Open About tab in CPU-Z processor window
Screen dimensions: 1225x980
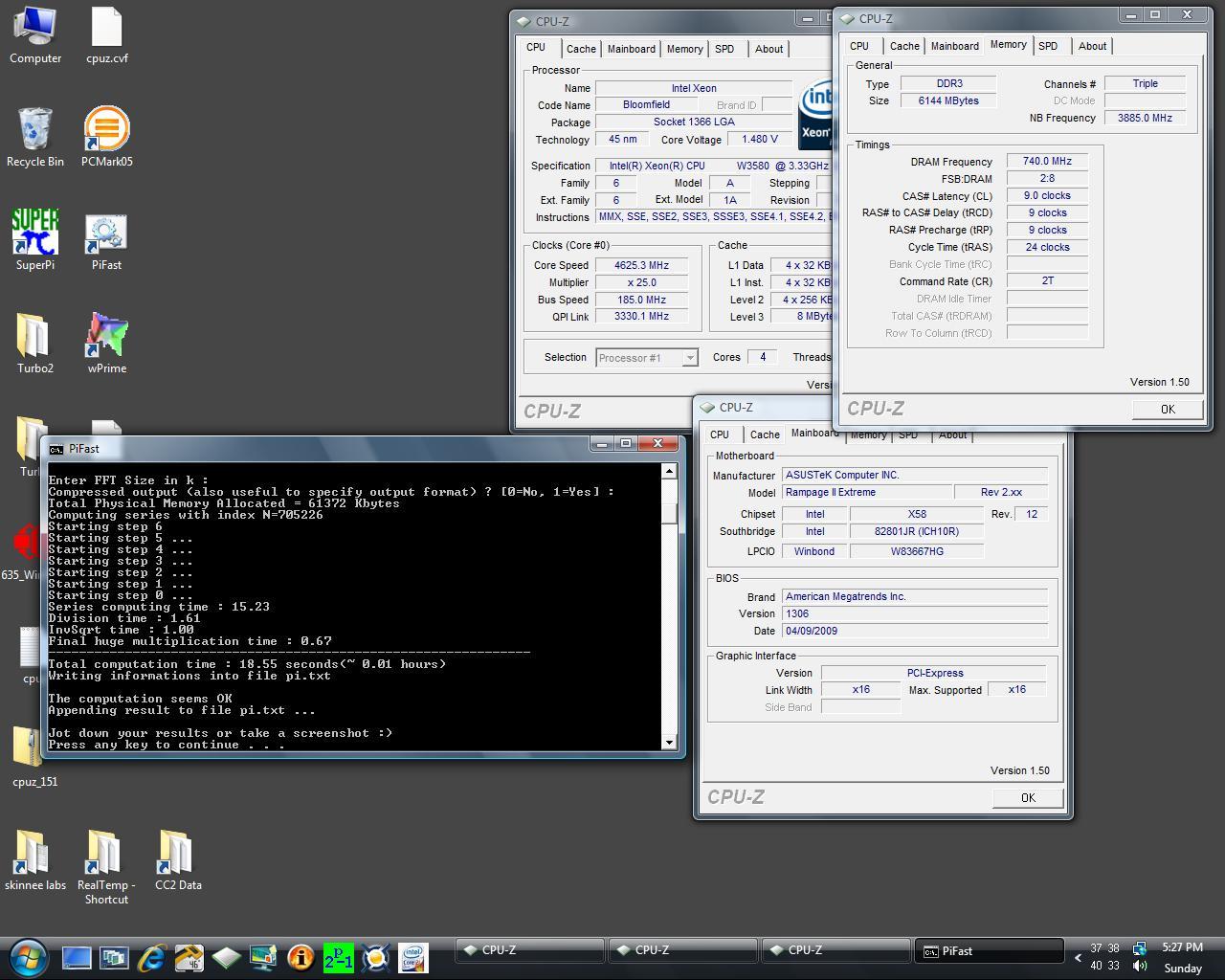[x=768, y=49]
